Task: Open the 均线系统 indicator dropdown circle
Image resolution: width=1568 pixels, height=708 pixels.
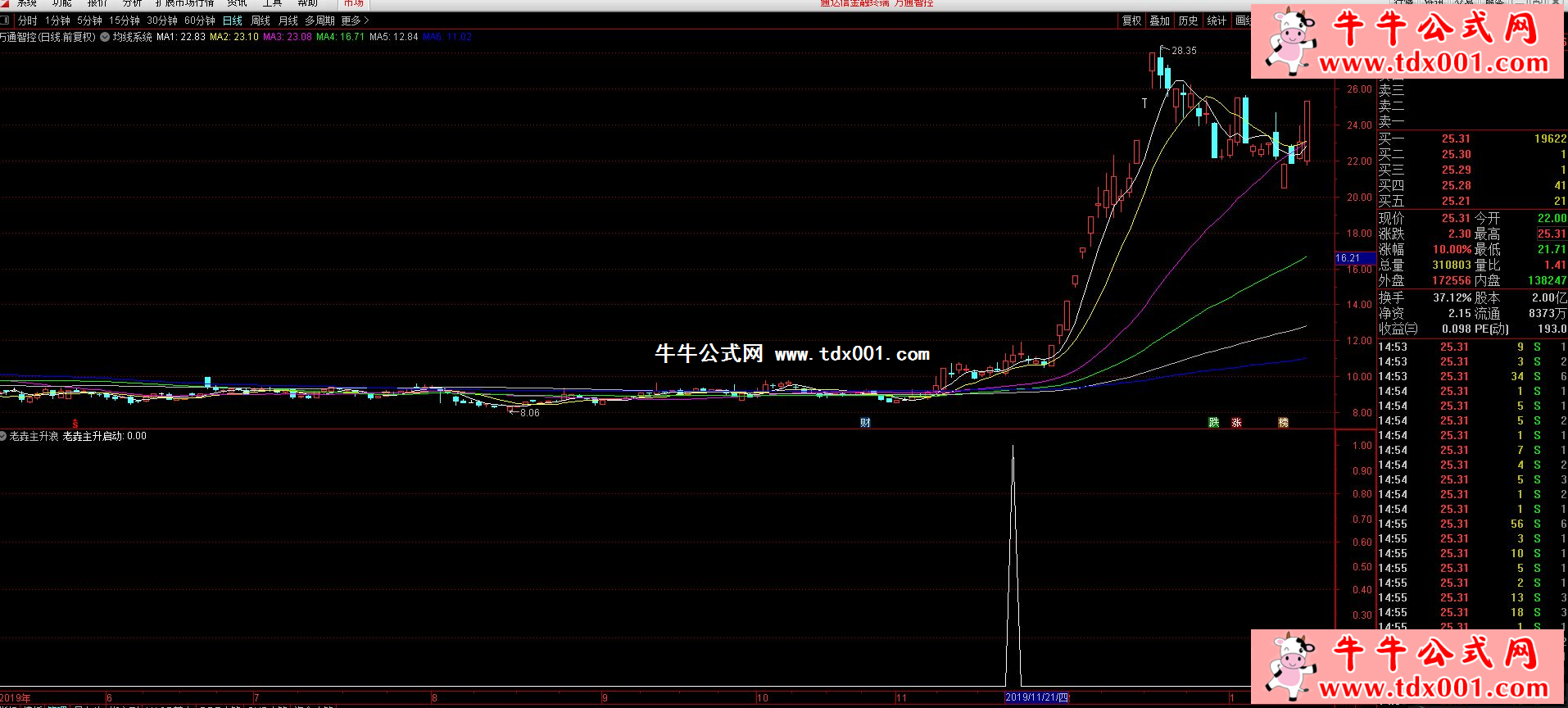Action: click(x=105, y=37)
